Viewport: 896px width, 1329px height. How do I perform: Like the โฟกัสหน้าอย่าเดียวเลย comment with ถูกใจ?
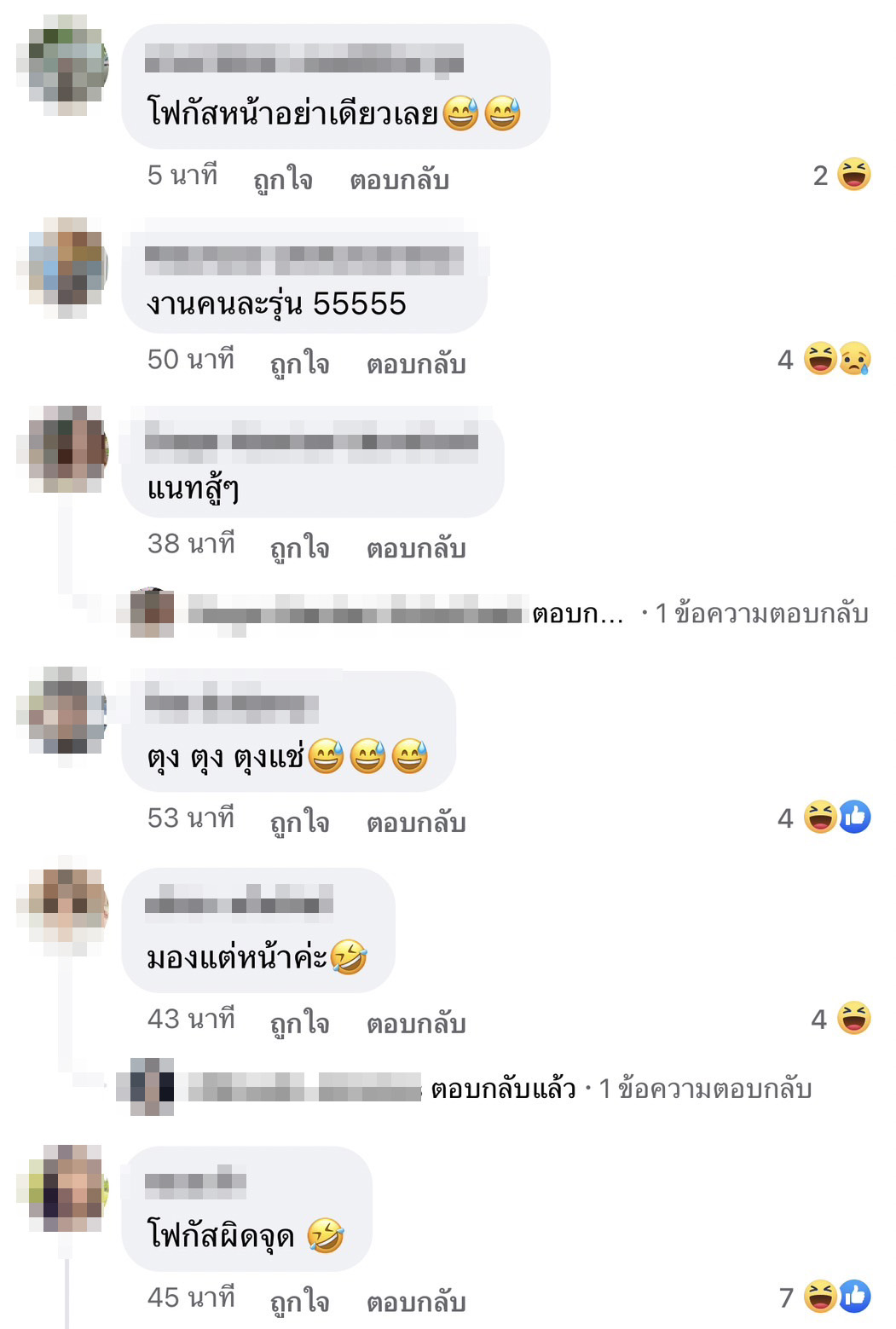(x=283, y=179)
